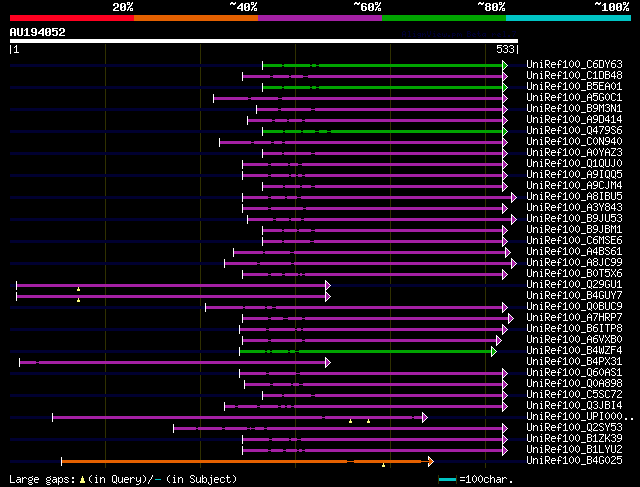
Task: Click the UniRef100_B6ITP8 label
Action: pos(574,329)
